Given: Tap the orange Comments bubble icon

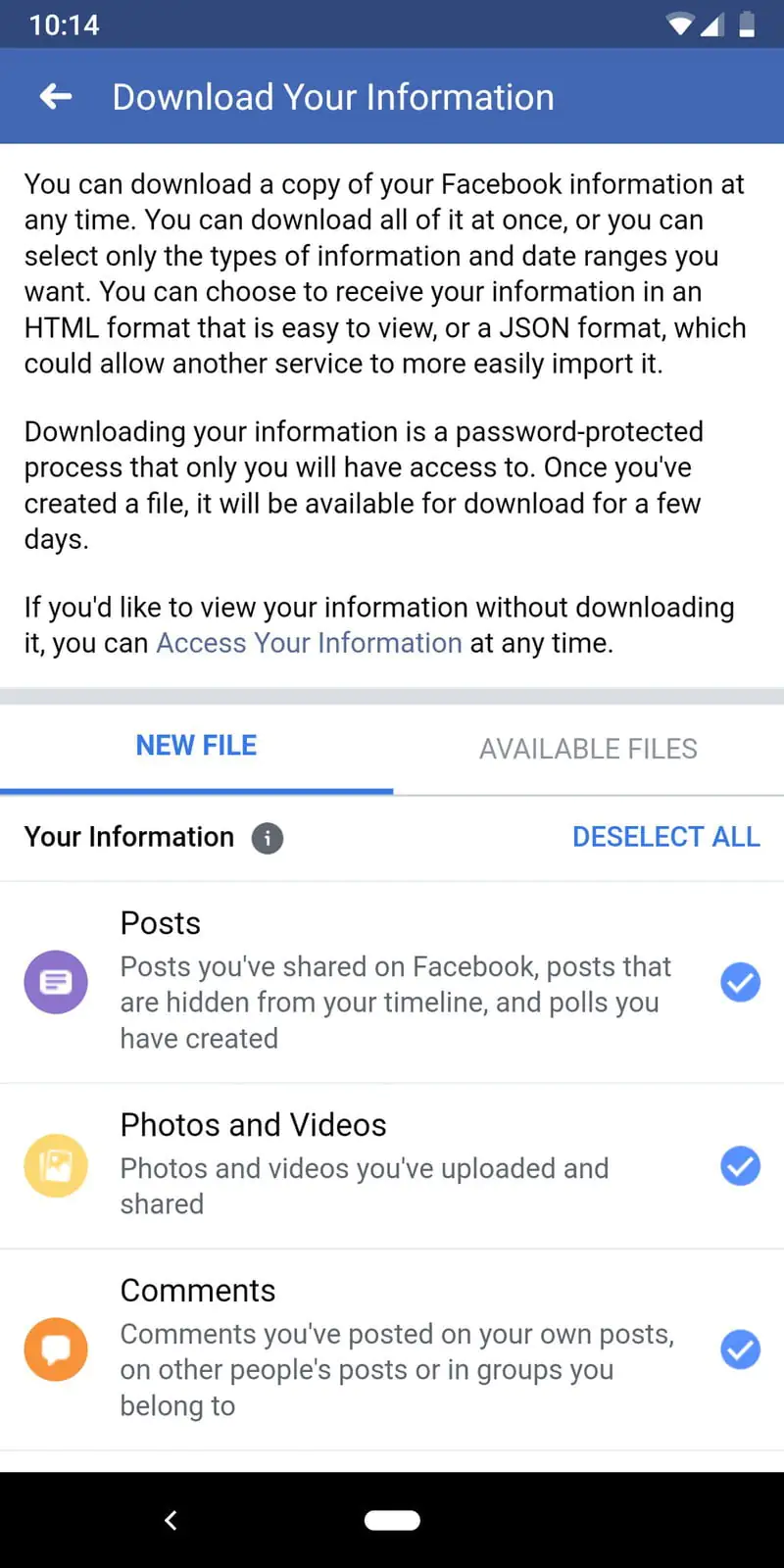Looking at the screenshot, I should coord(56,1349).
